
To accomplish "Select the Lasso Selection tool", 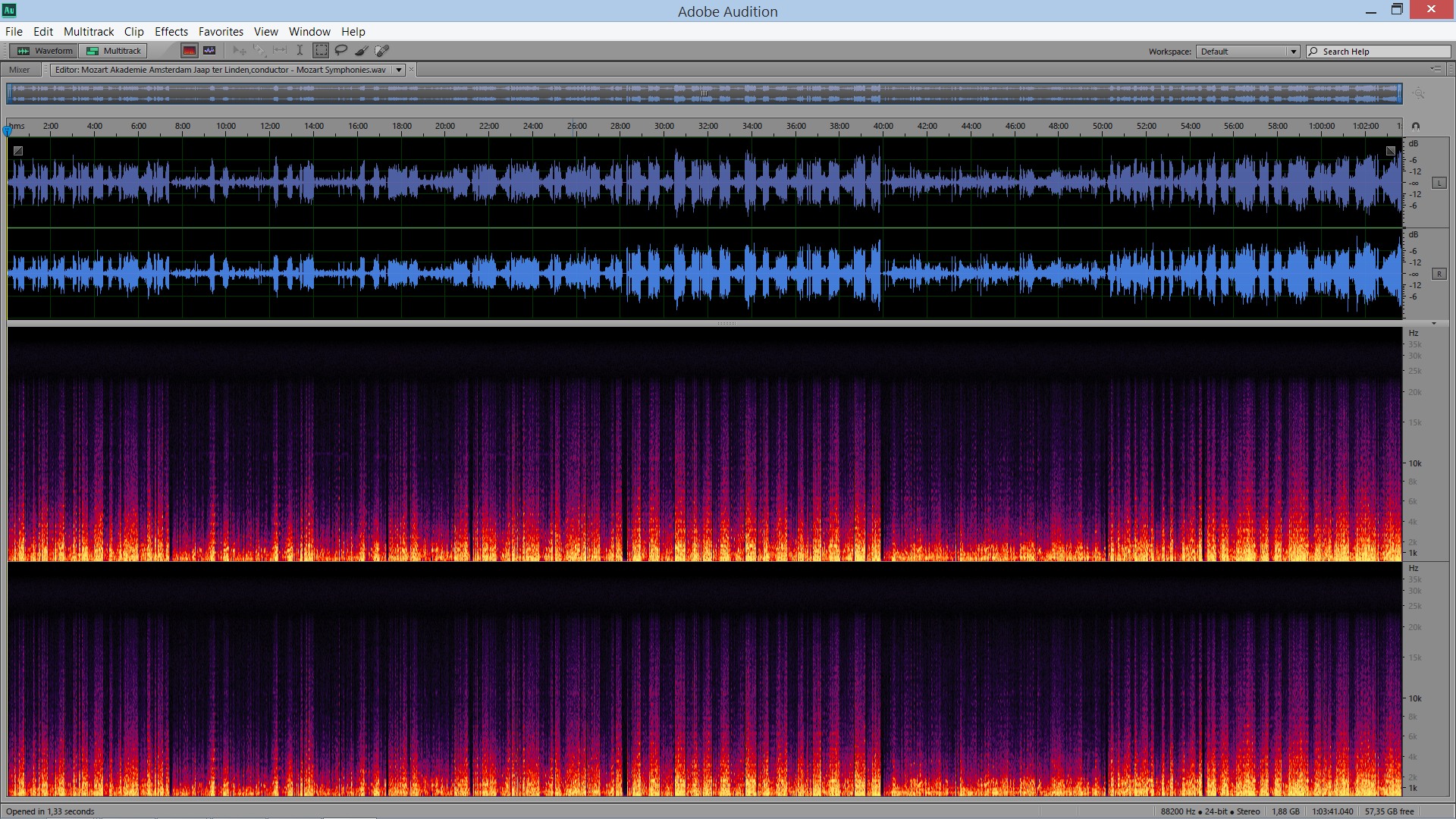I will point(341,51).
